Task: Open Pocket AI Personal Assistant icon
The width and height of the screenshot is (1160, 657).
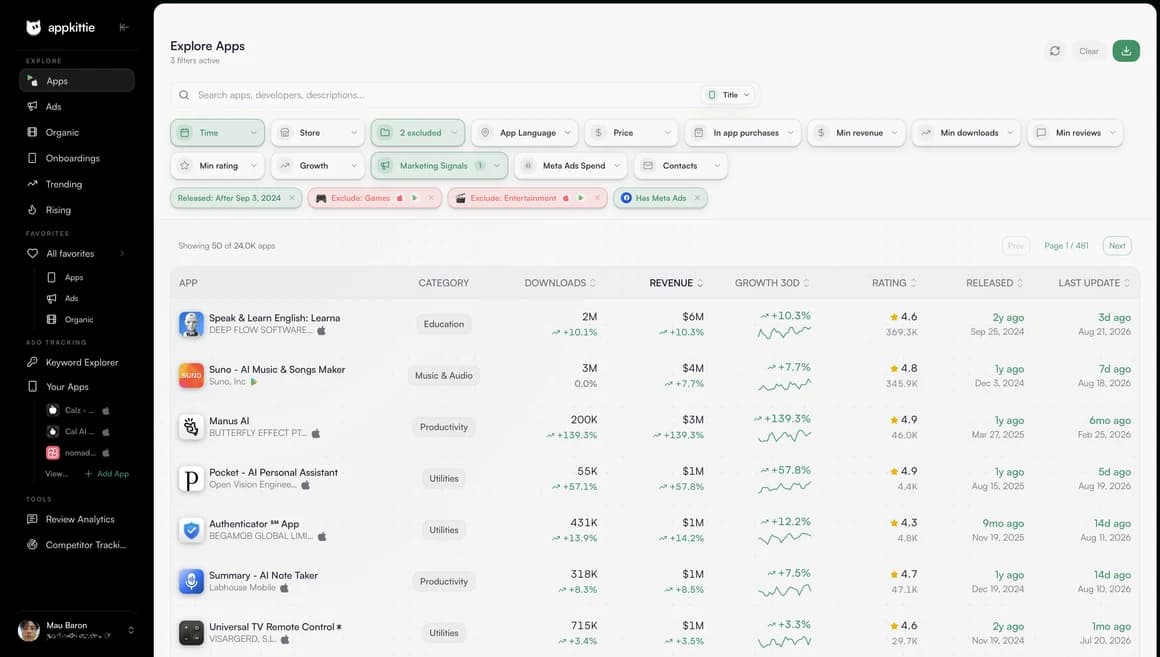Action: [192, 479]
